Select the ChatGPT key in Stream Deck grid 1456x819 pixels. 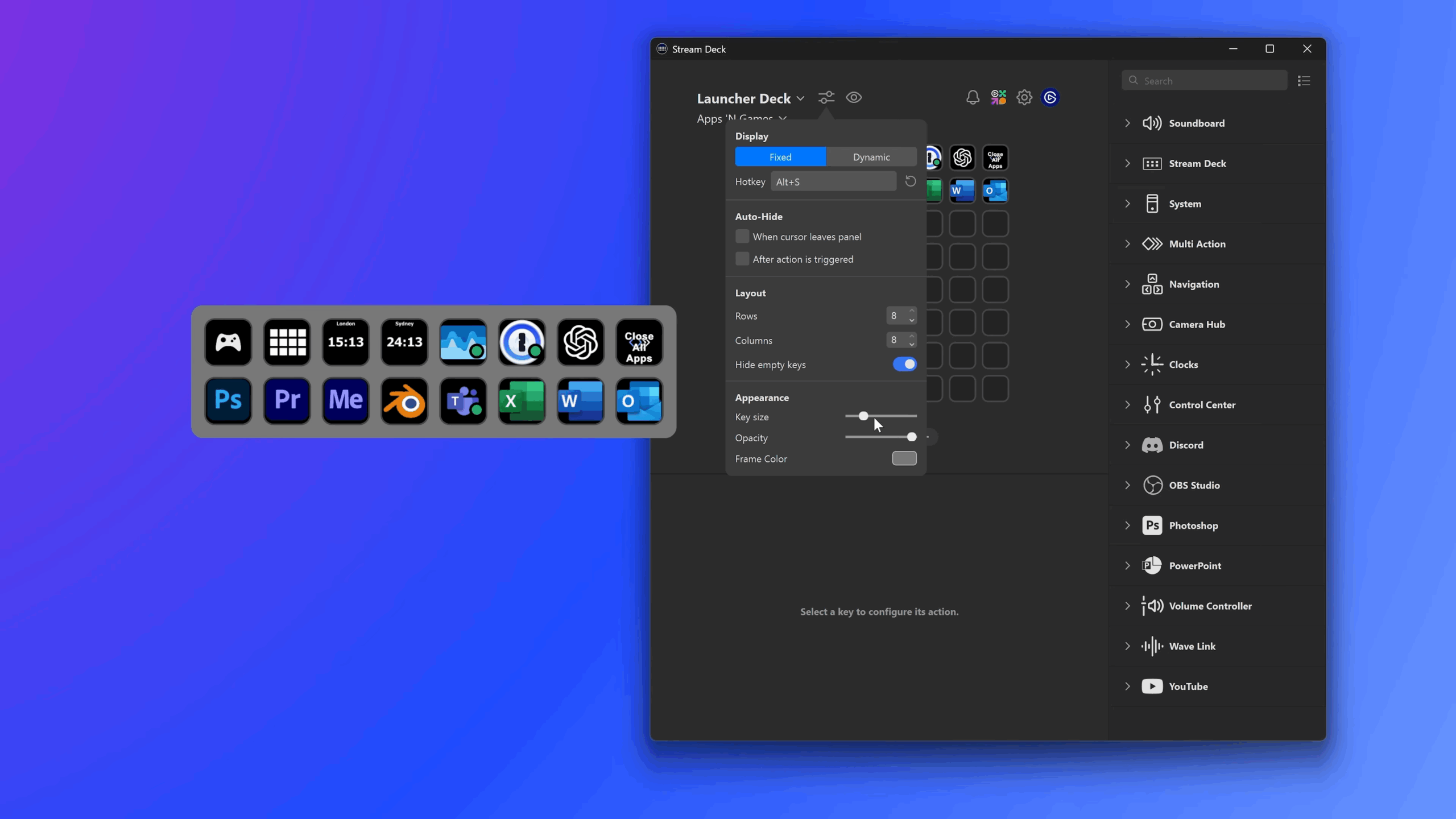(962, 158)
